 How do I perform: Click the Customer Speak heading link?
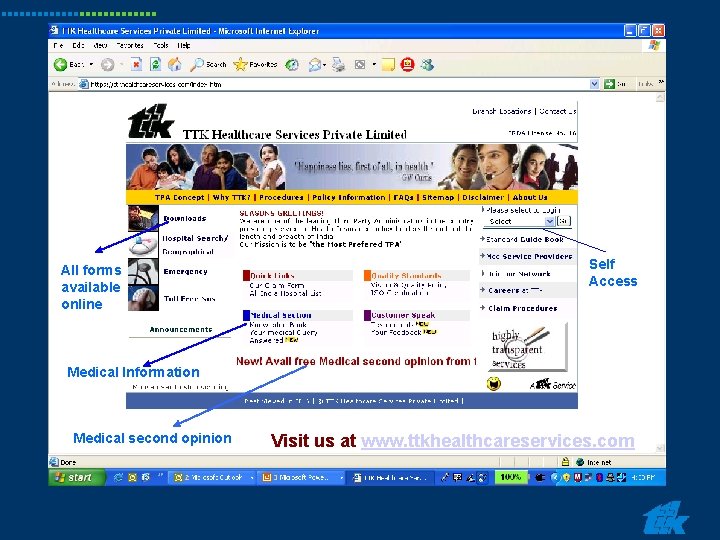403,315
